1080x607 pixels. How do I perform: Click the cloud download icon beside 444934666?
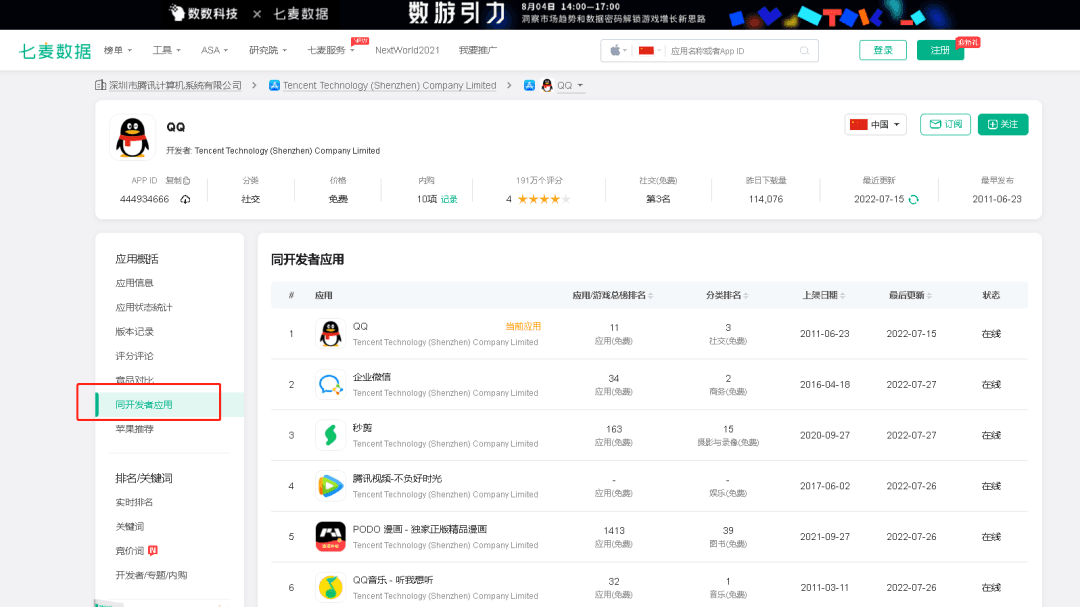pos(185,199)
